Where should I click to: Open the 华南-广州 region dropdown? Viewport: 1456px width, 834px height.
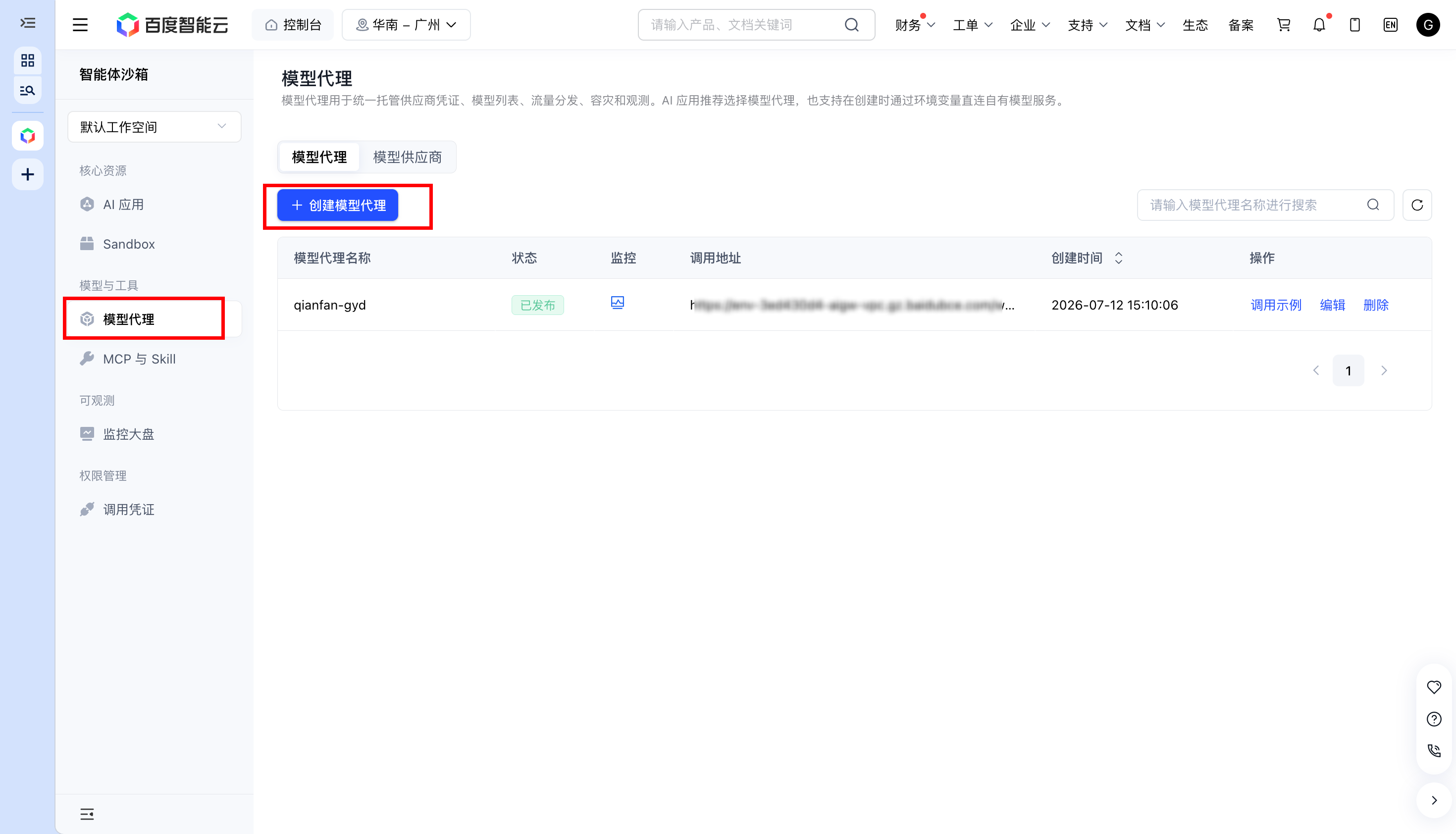[x=406, y=25]
